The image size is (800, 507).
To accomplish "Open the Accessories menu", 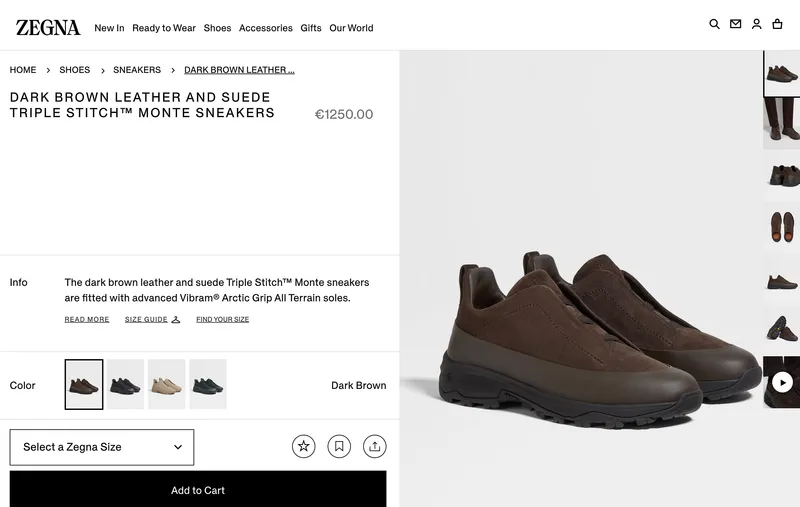I will coord(266,28).
